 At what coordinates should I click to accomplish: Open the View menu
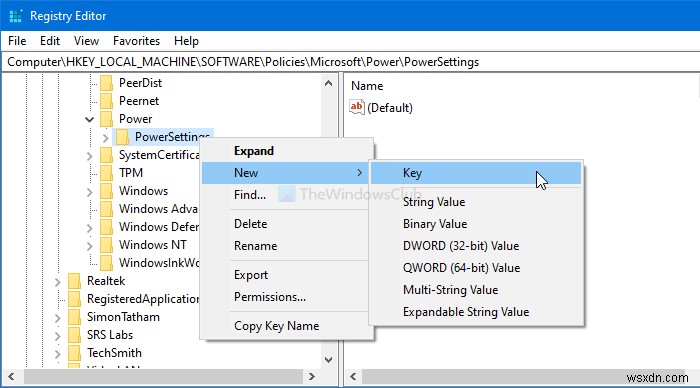[x=86, y=41]
